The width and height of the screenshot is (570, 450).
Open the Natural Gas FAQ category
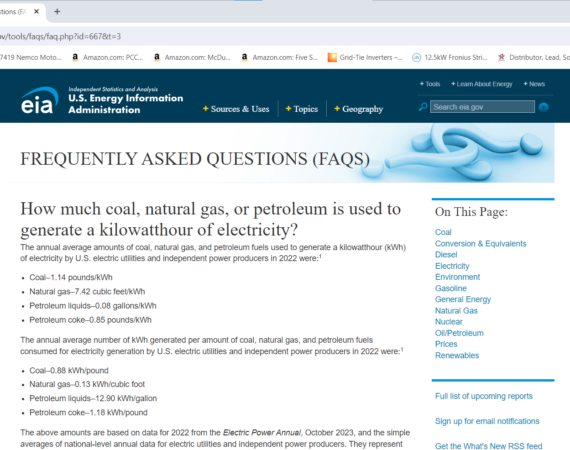coord(456,311)
